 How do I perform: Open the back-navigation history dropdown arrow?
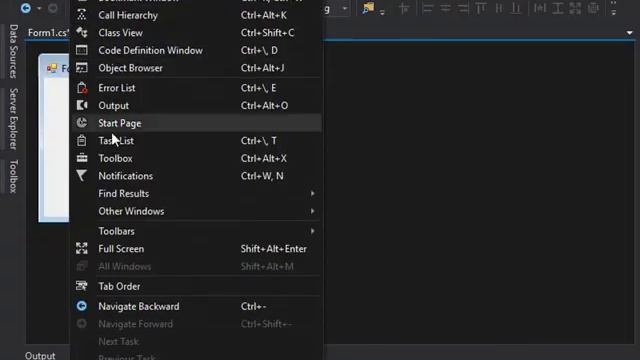click(x=39, y=9)
